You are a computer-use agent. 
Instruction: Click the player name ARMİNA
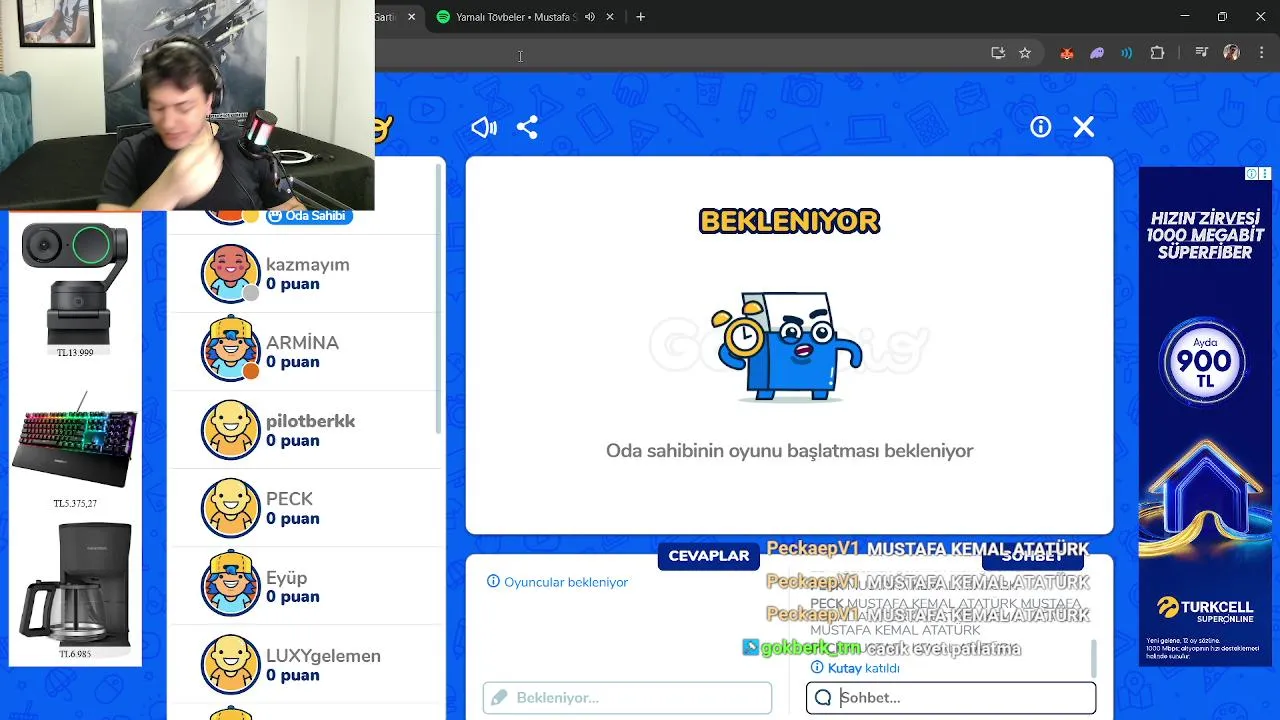tap(302, 343)
